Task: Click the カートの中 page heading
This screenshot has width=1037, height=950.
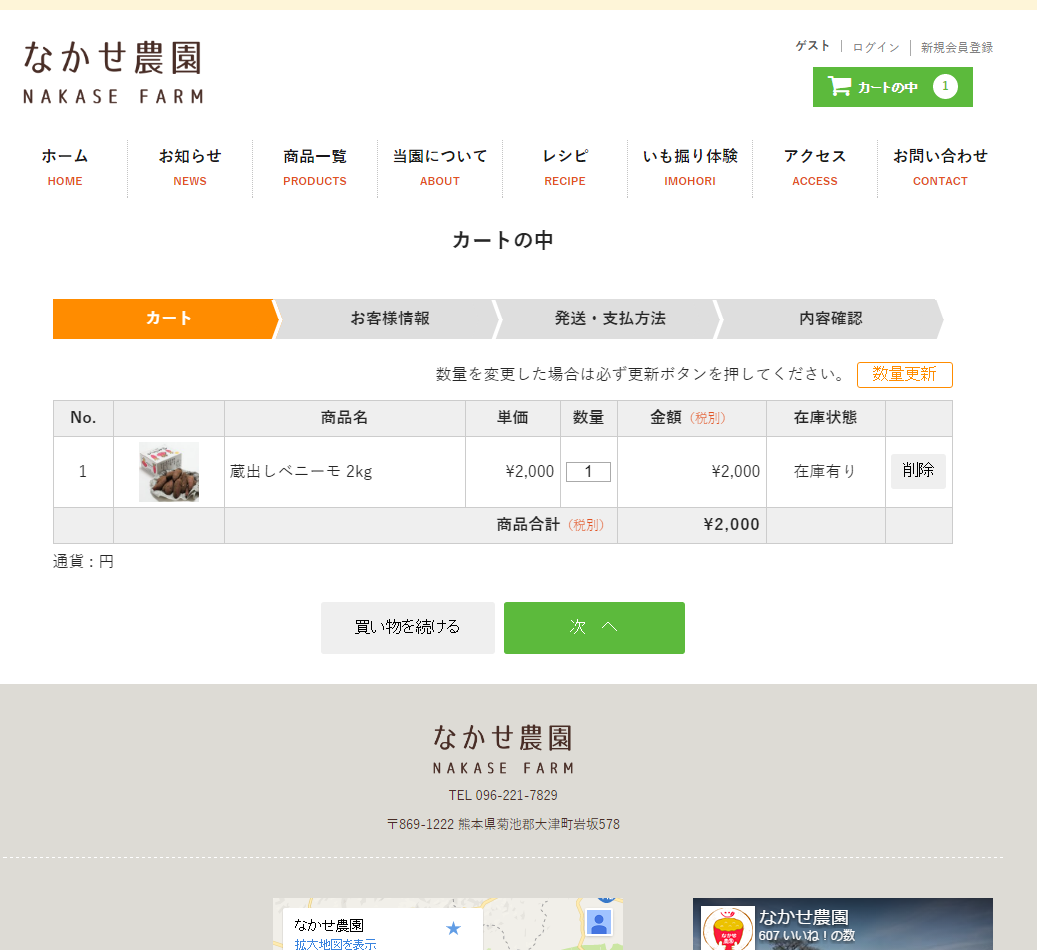Action: coord(503,240)
